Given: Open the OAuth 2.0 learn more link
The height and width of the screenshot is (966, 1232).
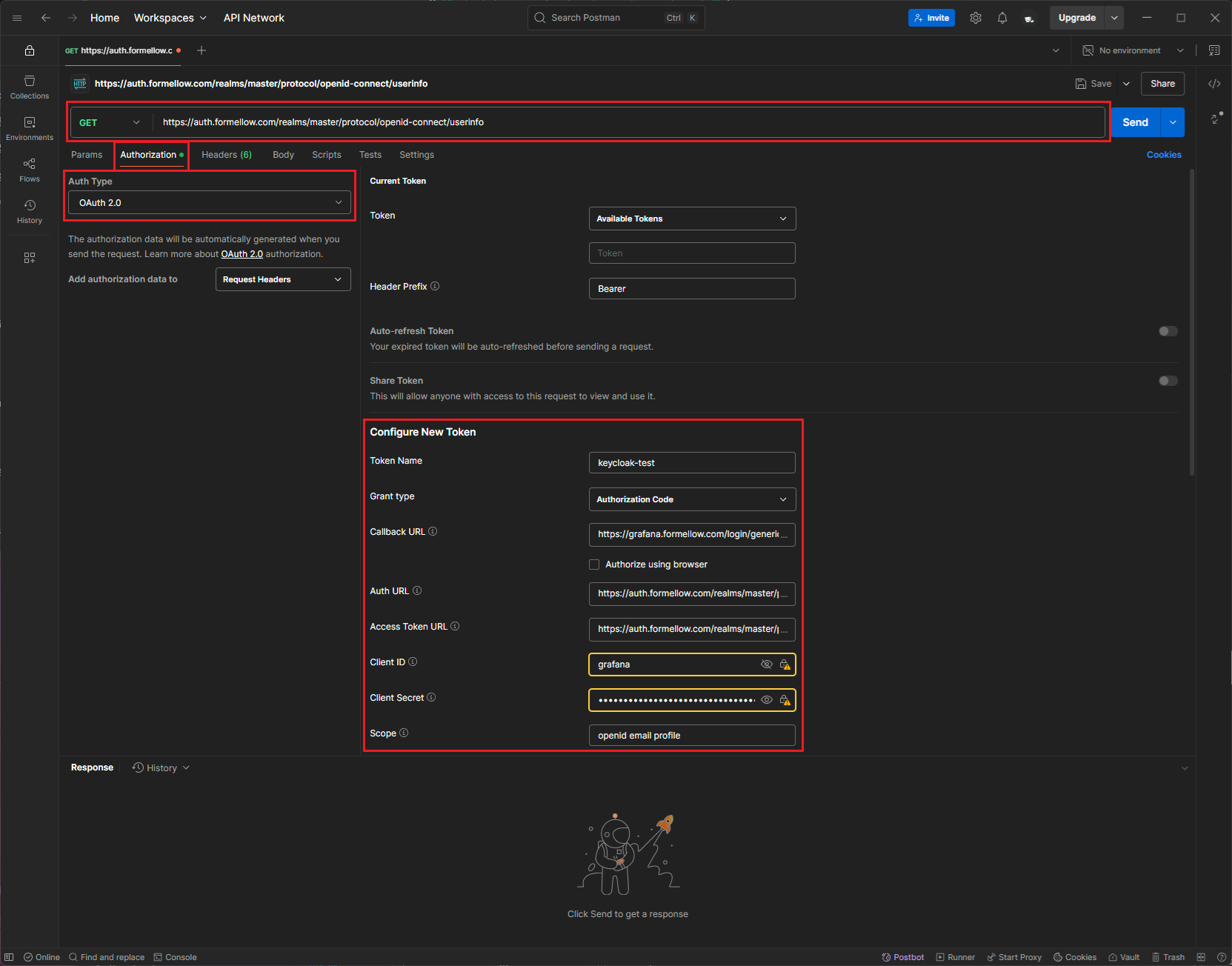Looking at the screenshot, I should tap(242, 254).
